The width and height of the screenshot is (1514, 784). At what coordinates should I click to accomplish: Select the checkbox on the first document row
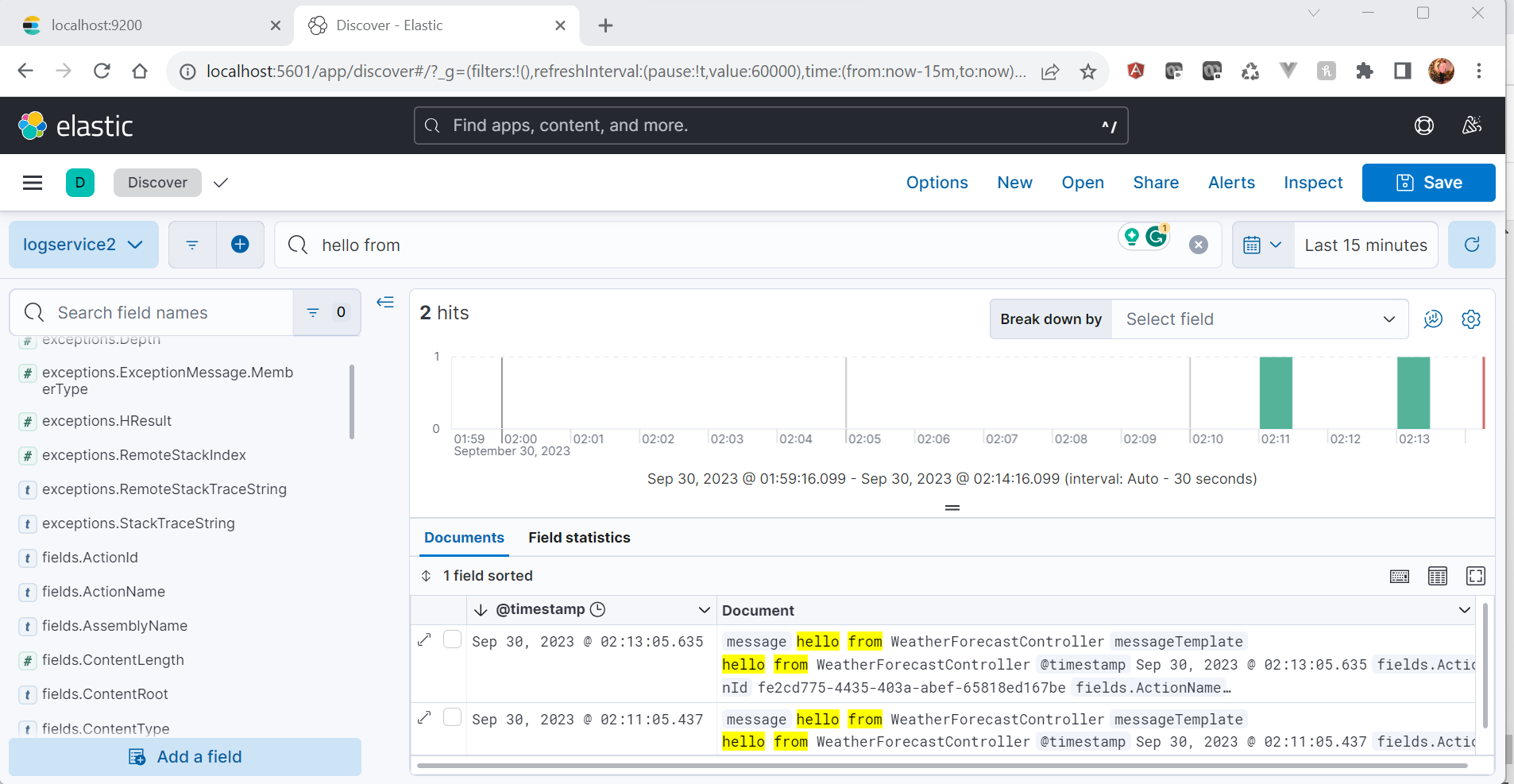pos(452,639)
